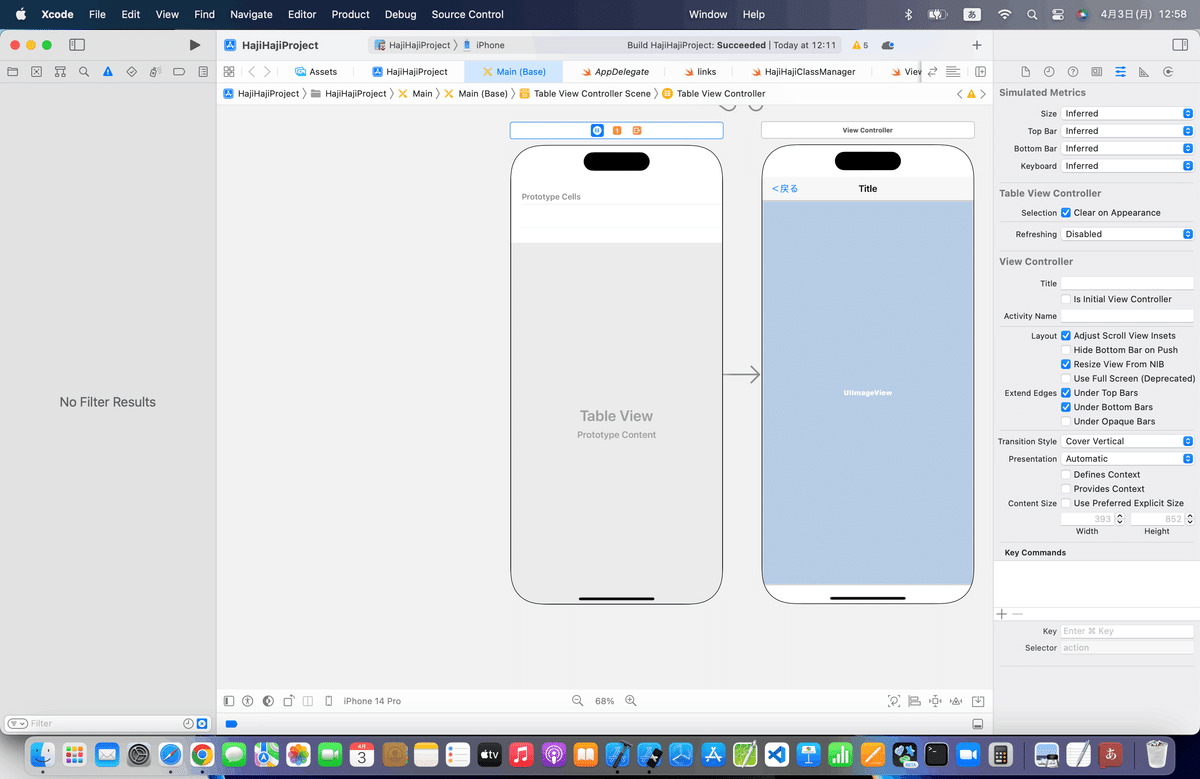Add a key command with plus
The width and height of the screenshot is (1200, 779).
[1002, 614]
